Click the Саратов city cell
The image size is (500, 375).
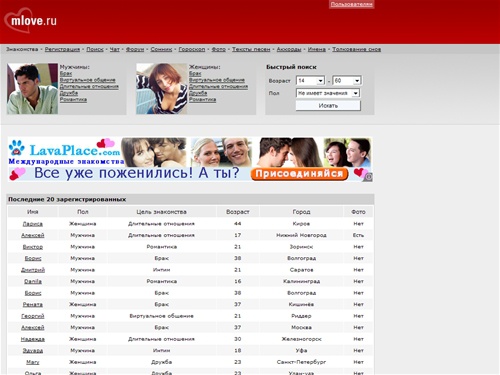(301, 270)
